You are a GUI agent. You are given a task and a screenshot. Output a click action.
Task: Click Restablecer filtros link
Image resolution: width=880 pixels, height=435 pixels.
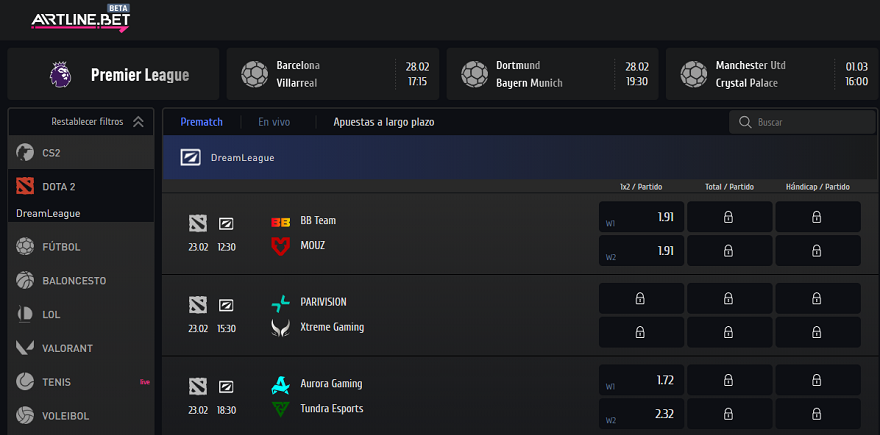(x=87, y=122)
